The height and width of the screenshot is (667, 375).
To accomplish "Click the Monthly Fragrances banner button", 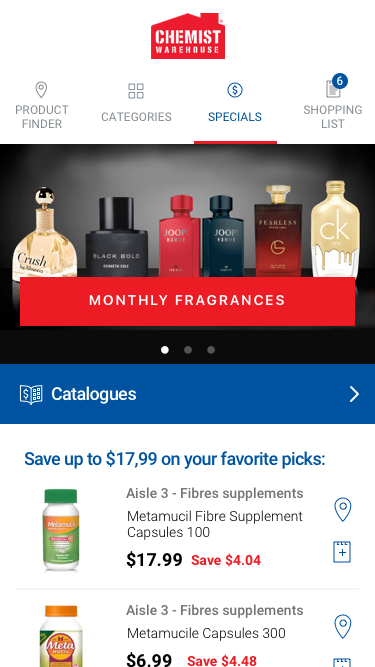I will pyautogui.click(x=188, y=301).
